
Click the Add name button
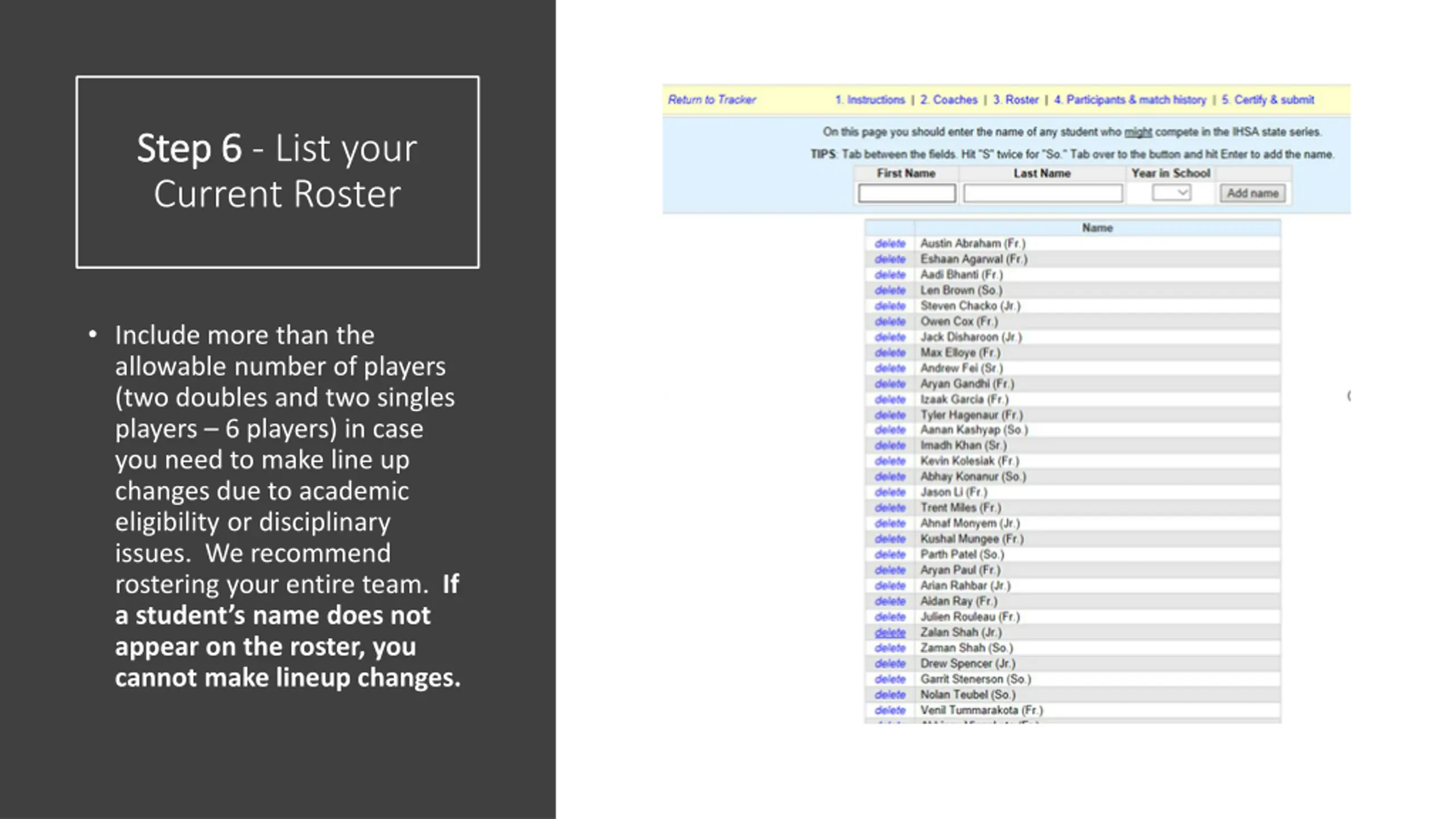(x=1252, y=193)
